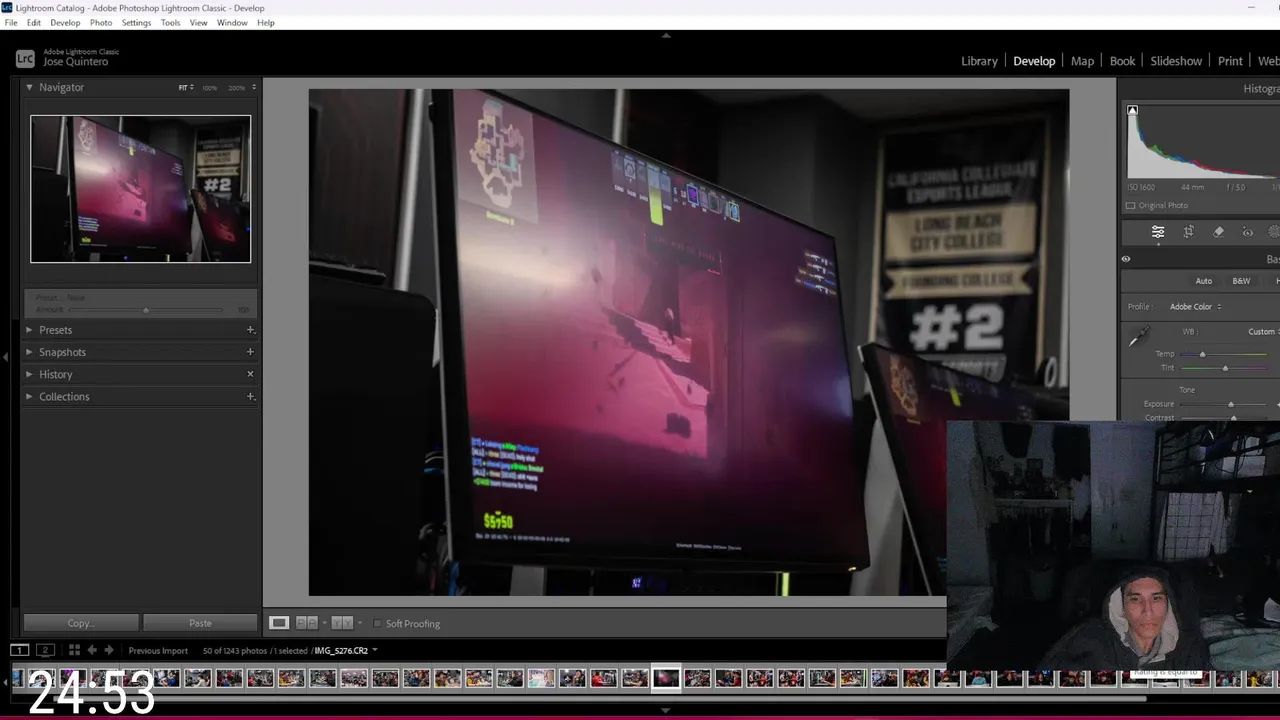Screen dimensions: 1280x720
Task: Click main window display icon 1
Action: click(x=20, y=650)
